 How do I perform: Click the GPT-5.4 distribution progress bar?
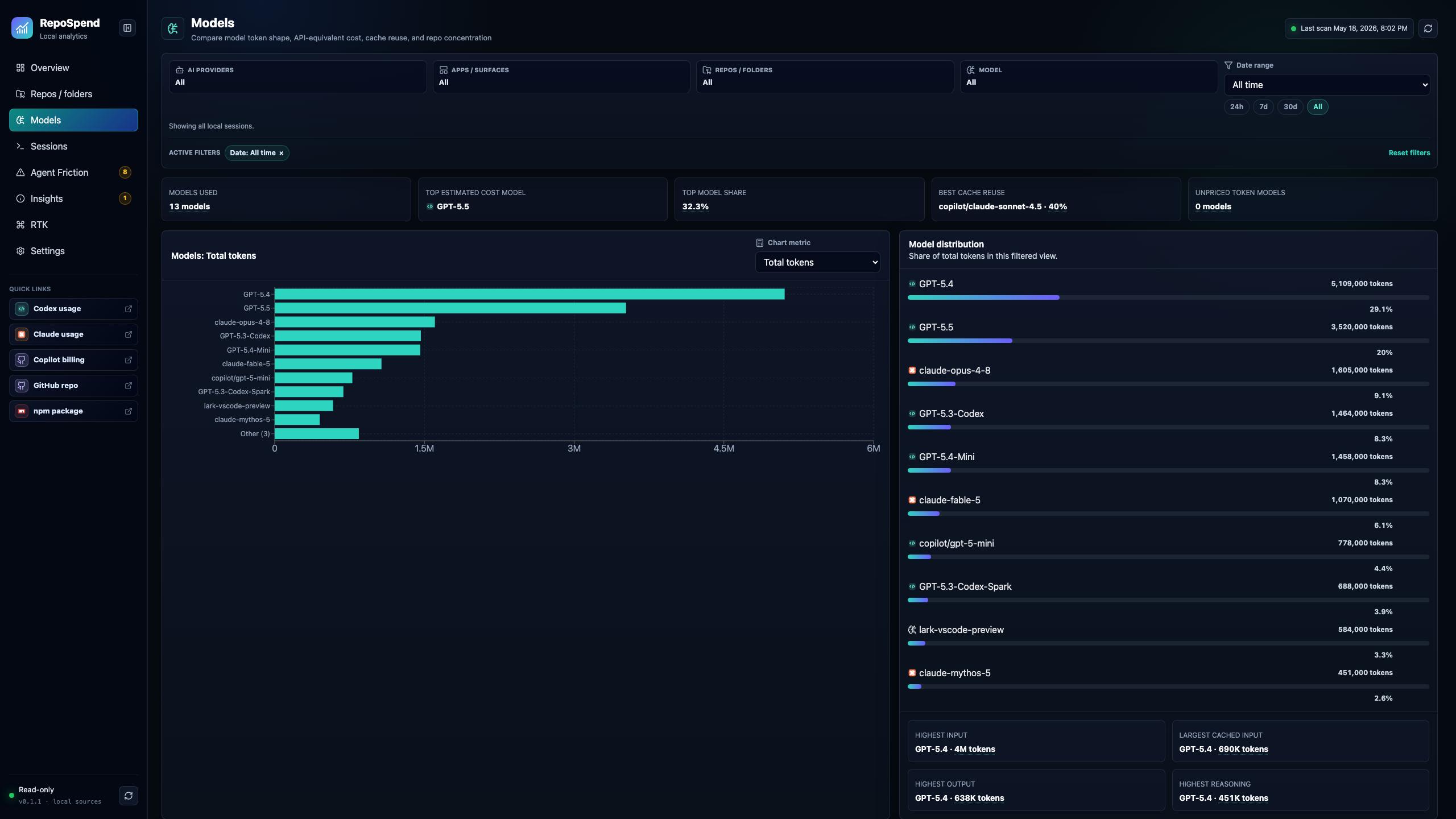[1168, 297]
